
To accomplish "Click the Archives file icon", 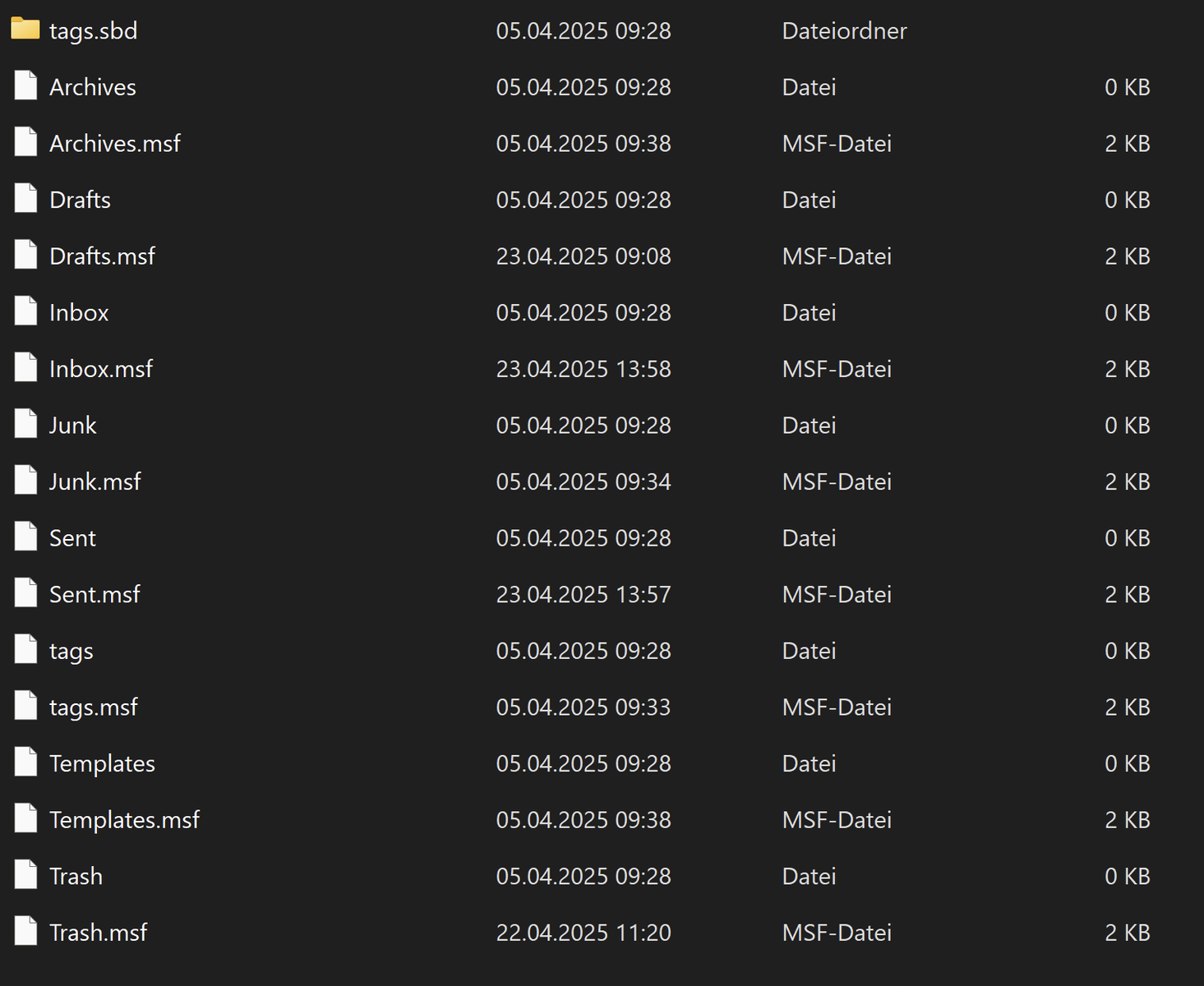I will 25,86.
